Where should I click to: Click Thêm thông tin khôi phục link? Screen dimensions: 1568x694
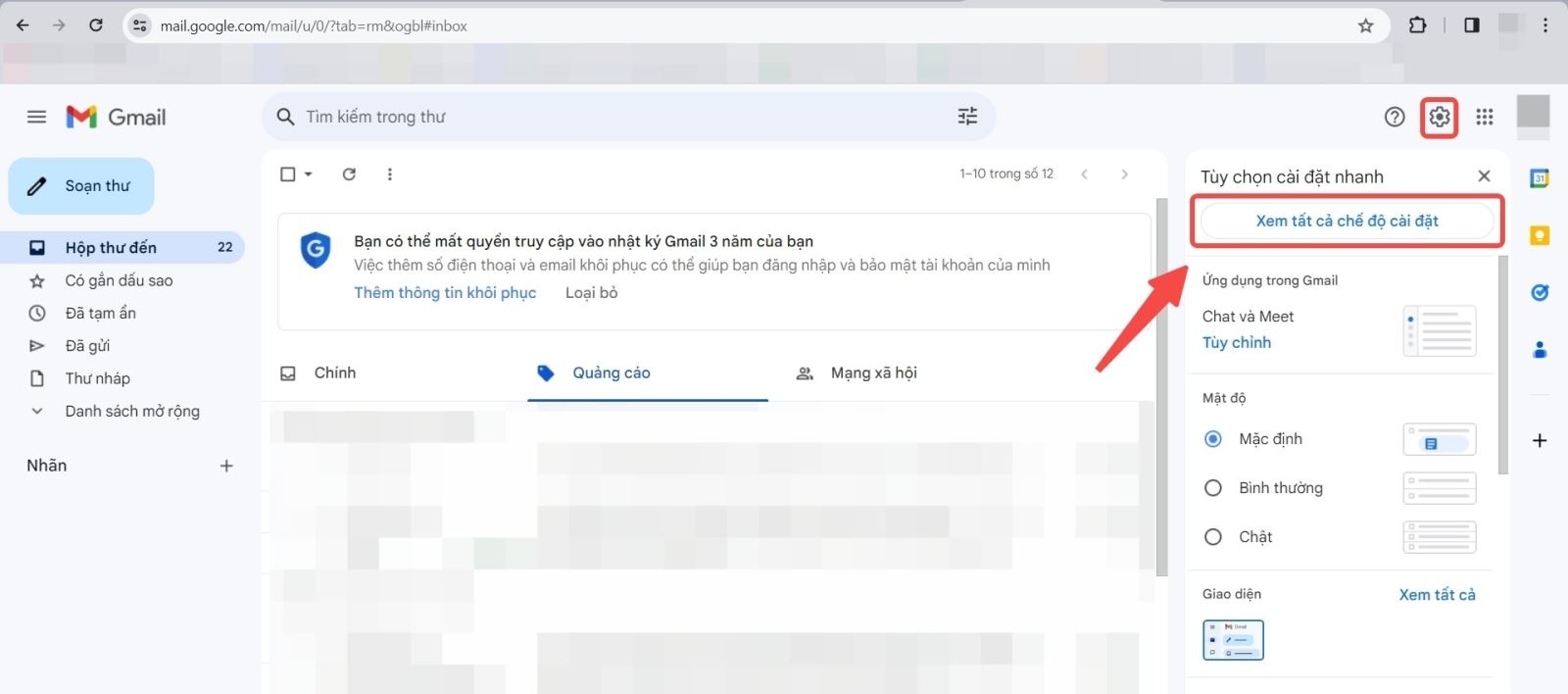coord(445,292)
